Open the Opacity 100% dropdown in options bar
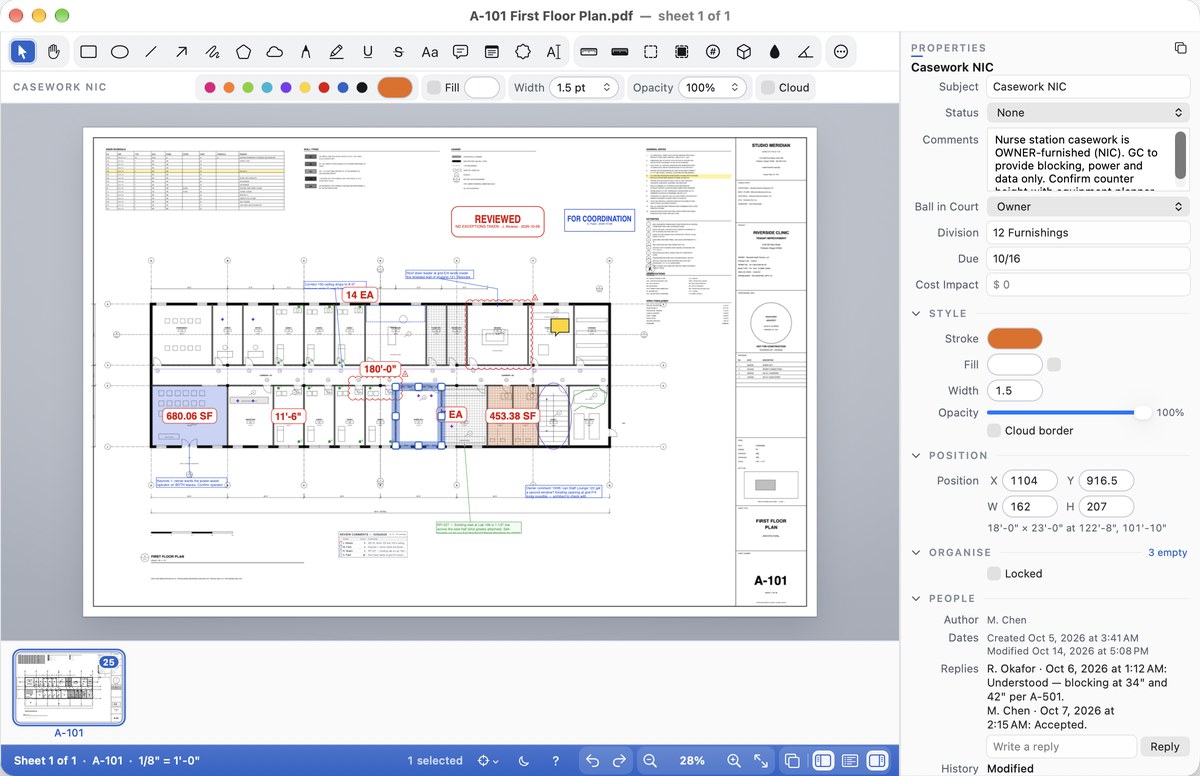Screen dimensions: 1200x776 (x=713, y=88)
